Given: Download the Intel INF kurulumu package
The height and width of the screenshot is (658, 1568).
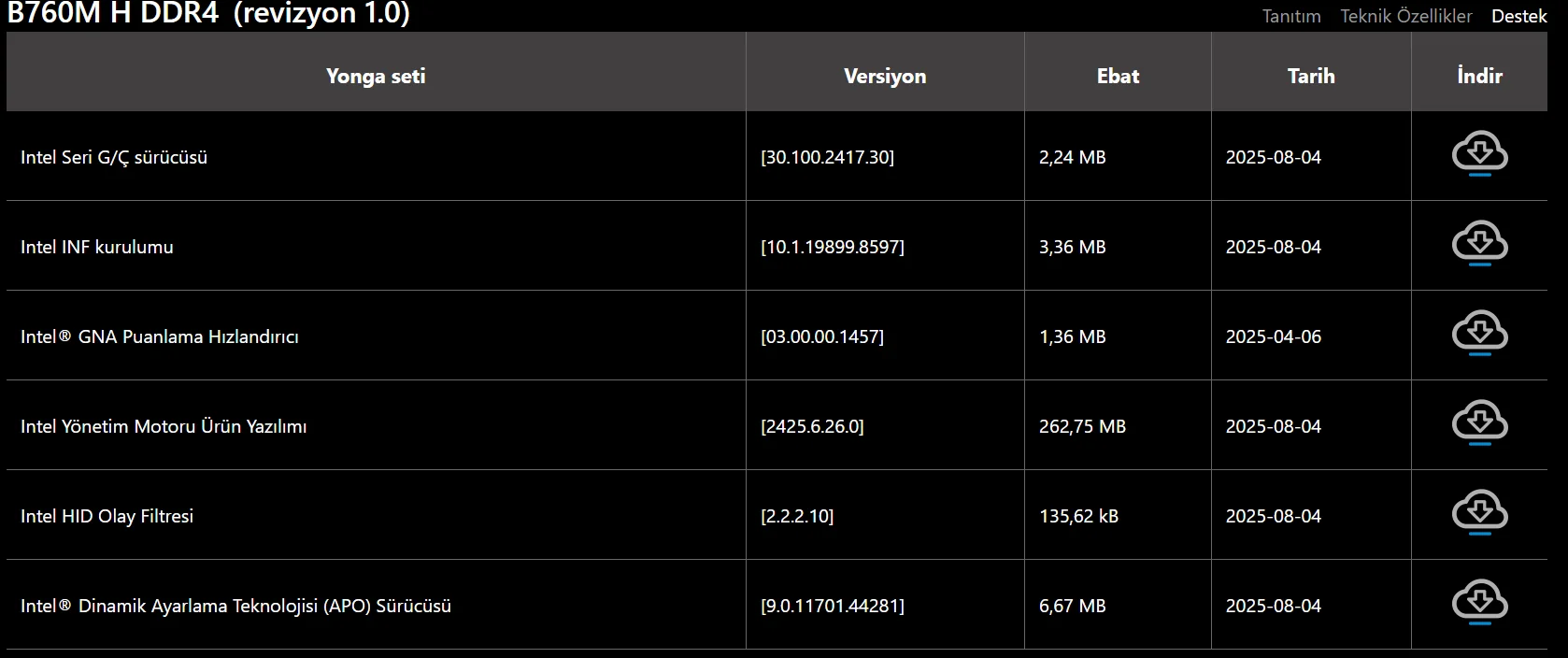Looking at the screenshot, I should (1479, 244).
